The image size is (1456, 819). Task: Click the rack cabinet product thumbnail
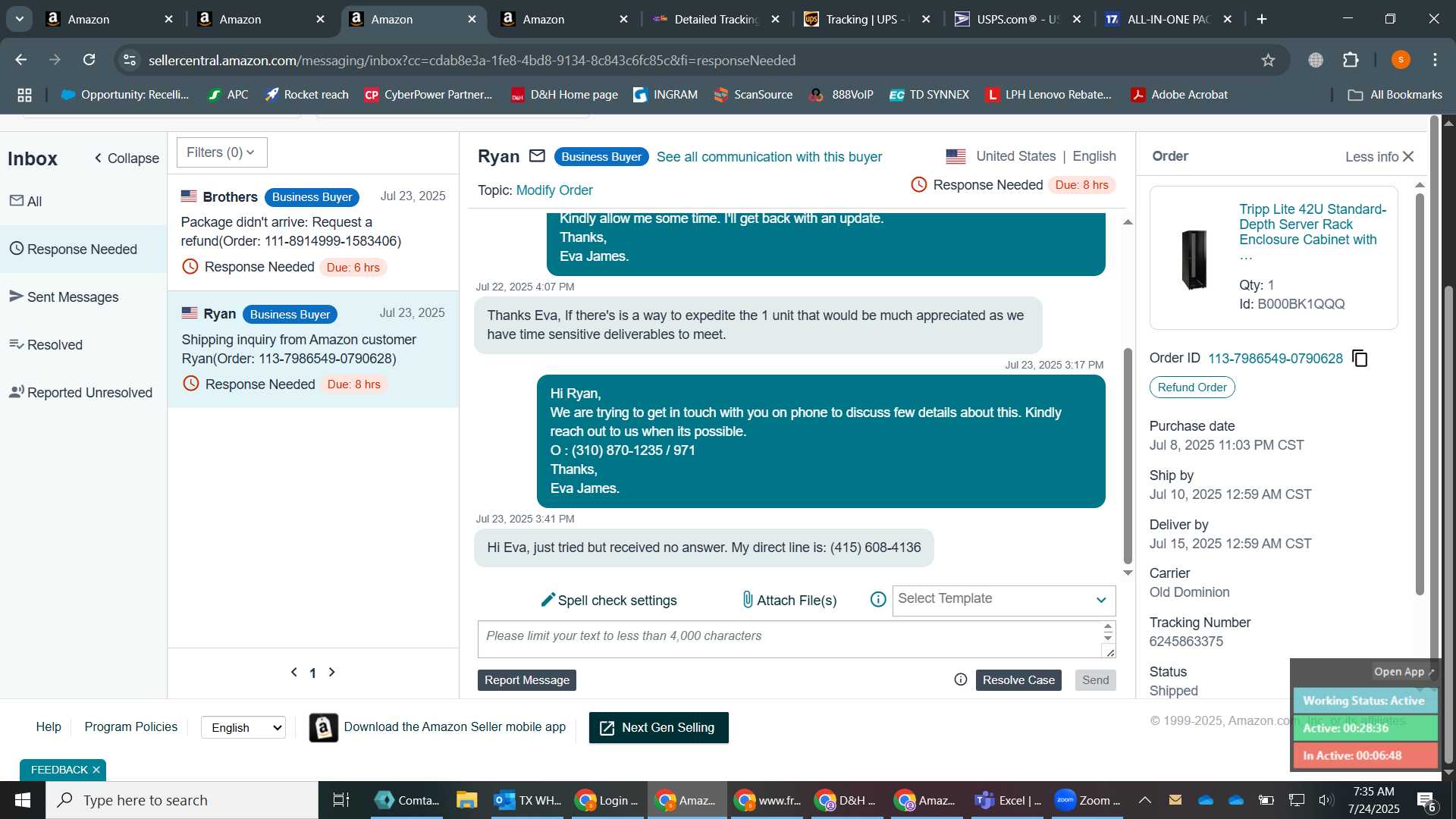[x=1194, y=259]
